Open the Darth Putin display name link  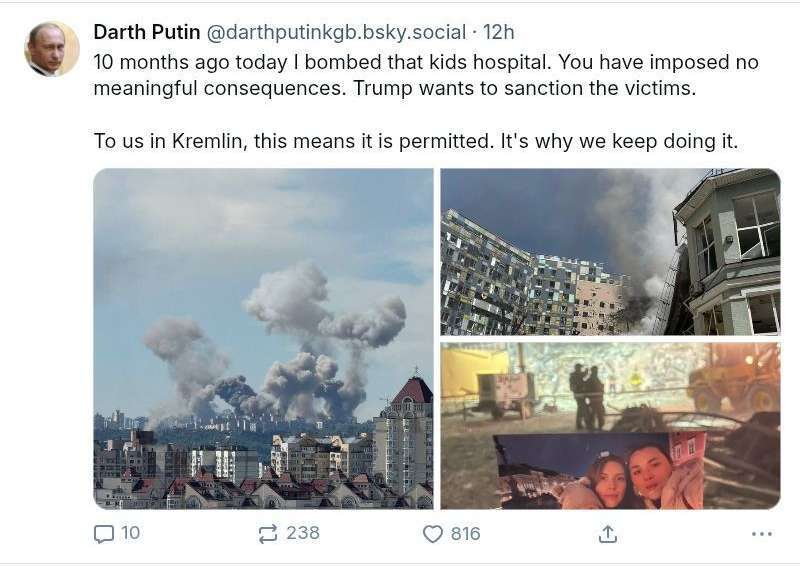coord(147,32)
